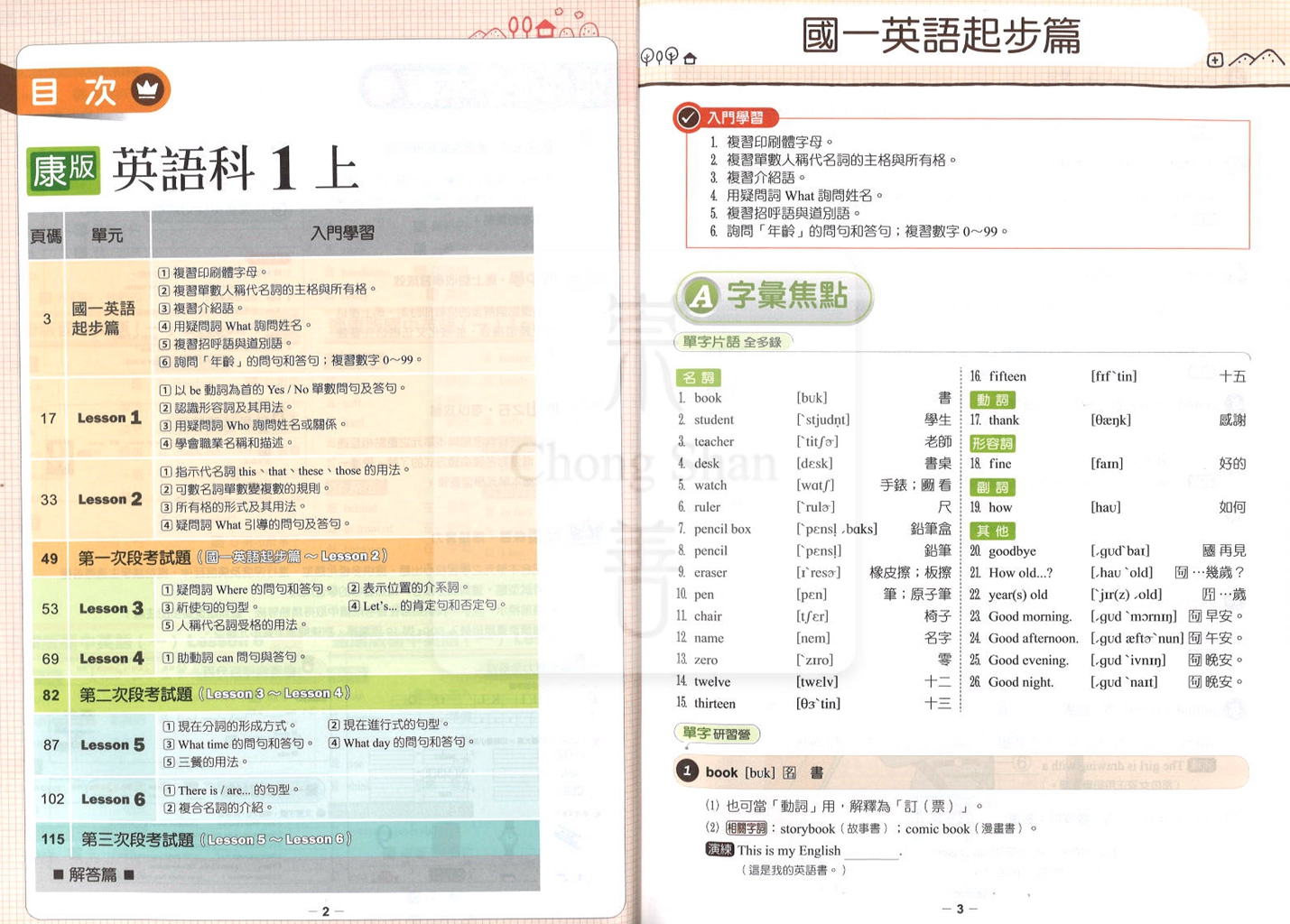Click the green 康版 badge
Screen dimensions: 1290x924
pyautogui.click(x=63, y=171)
